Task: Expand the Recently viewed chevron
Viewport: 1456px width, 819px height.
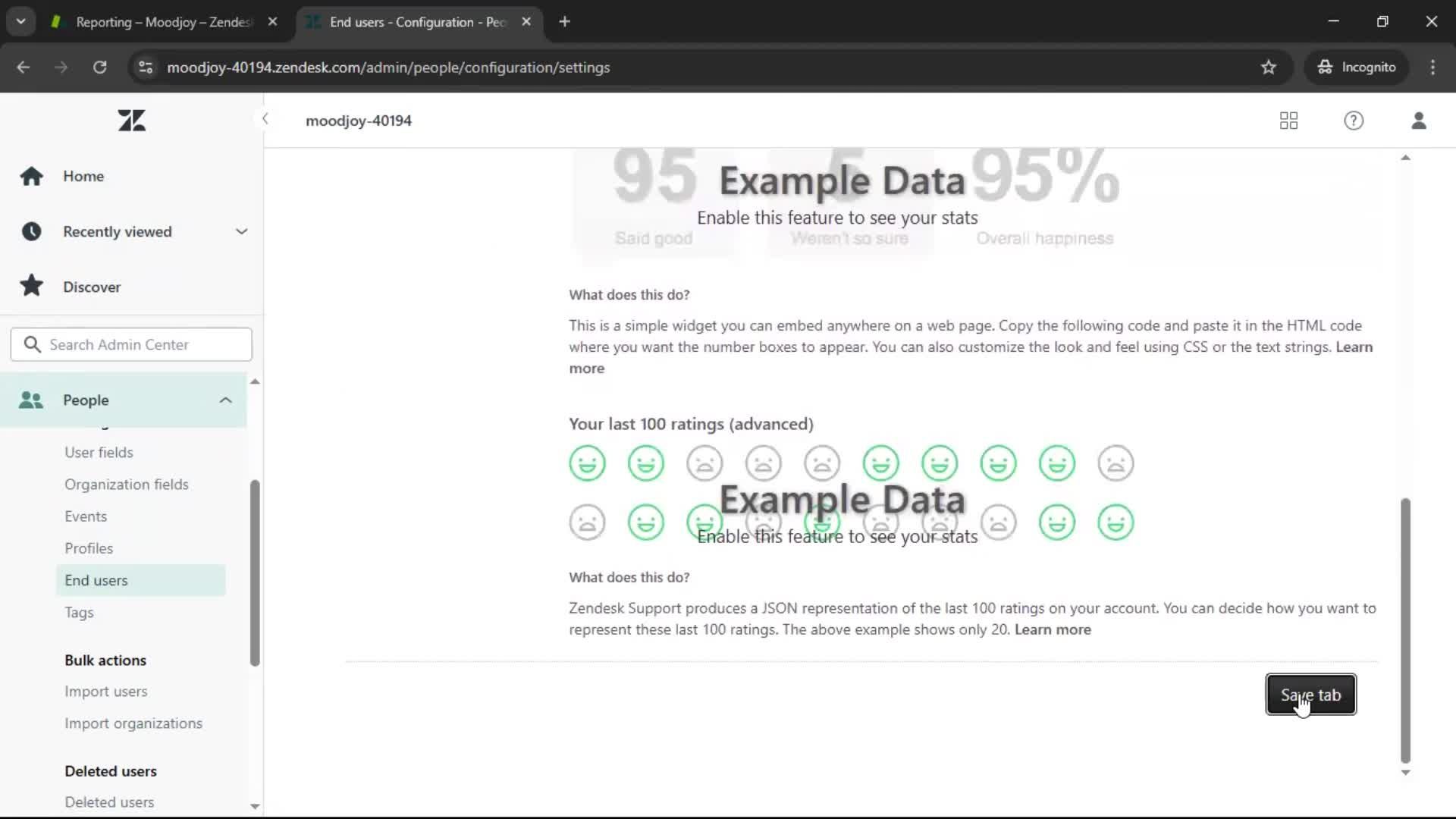Action: pyautogui.click(x=241, y=231)
